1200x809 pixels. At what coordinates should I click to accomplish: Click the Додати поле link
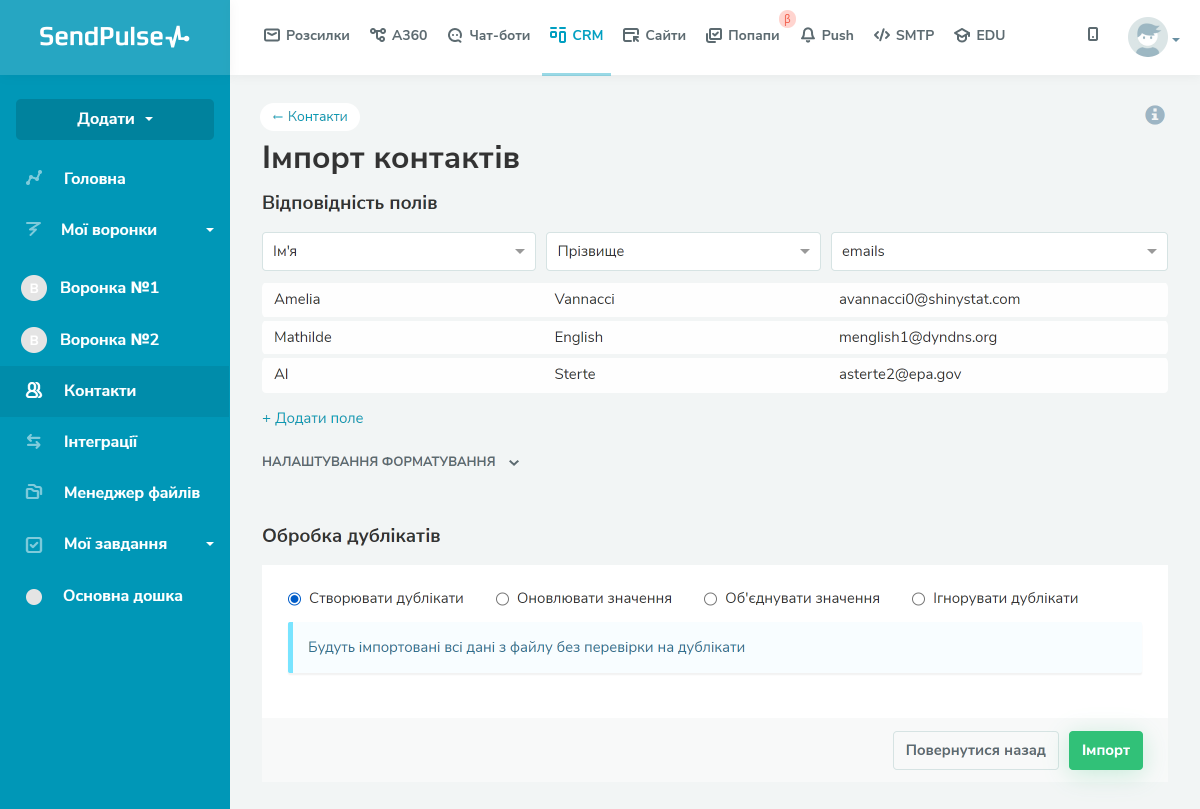click(313, 418)
